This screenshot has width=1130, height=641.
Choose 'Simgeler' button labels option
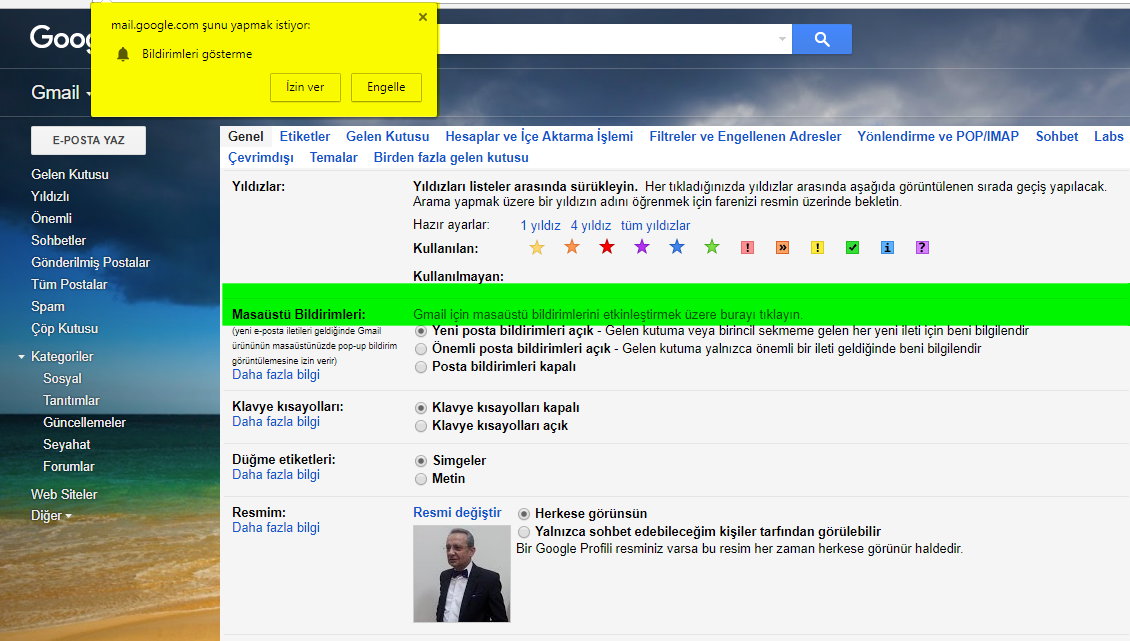coord(421,461)
